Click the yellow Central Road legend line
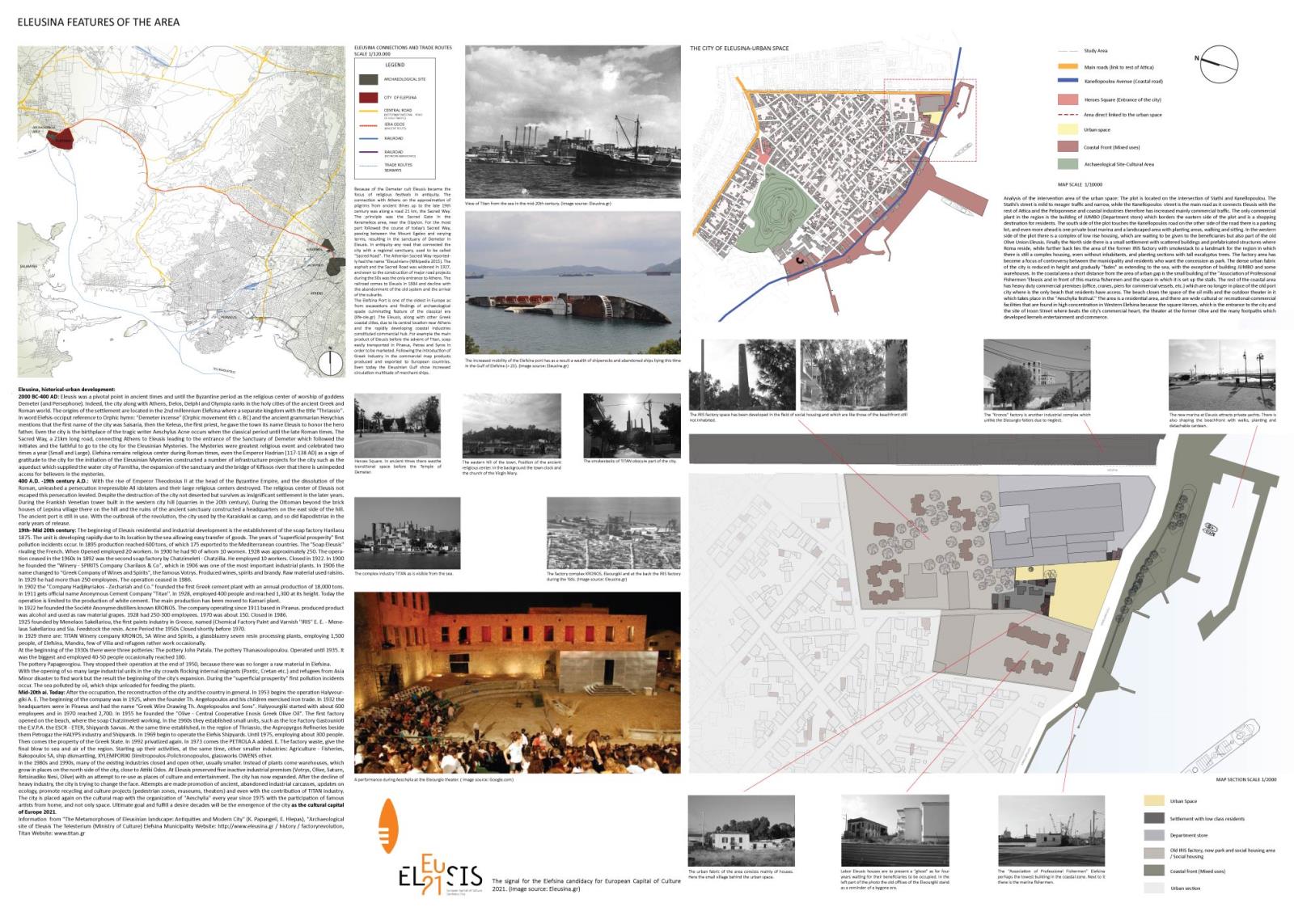The image size is (1294, 924). point(368,112)
